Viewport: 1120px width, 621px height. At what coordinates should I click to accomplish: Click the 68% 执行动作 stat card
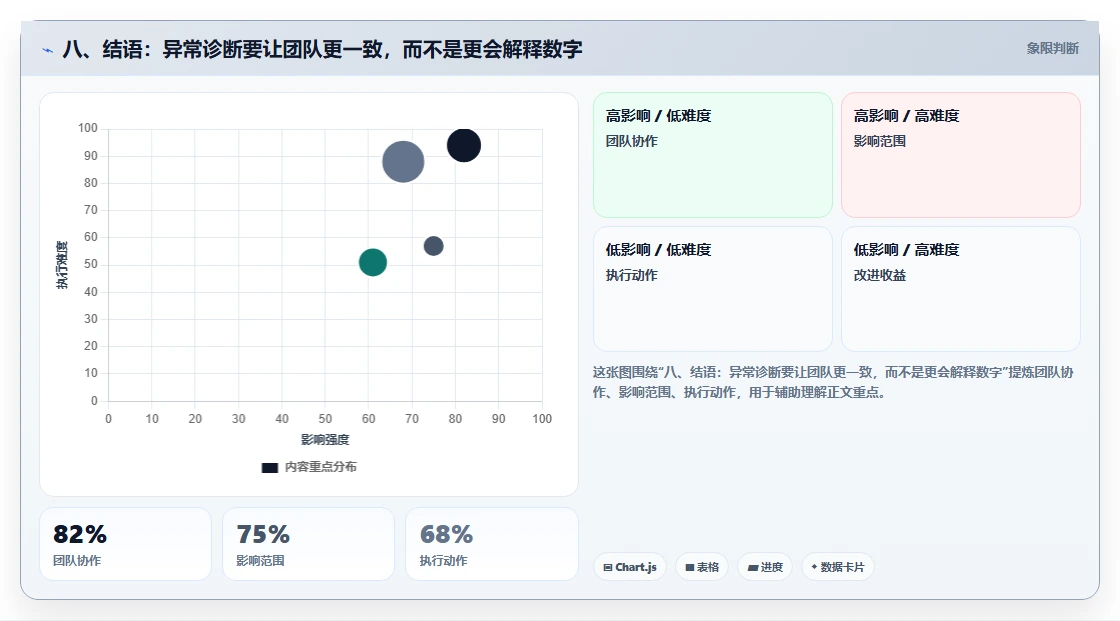coord(491,544)
